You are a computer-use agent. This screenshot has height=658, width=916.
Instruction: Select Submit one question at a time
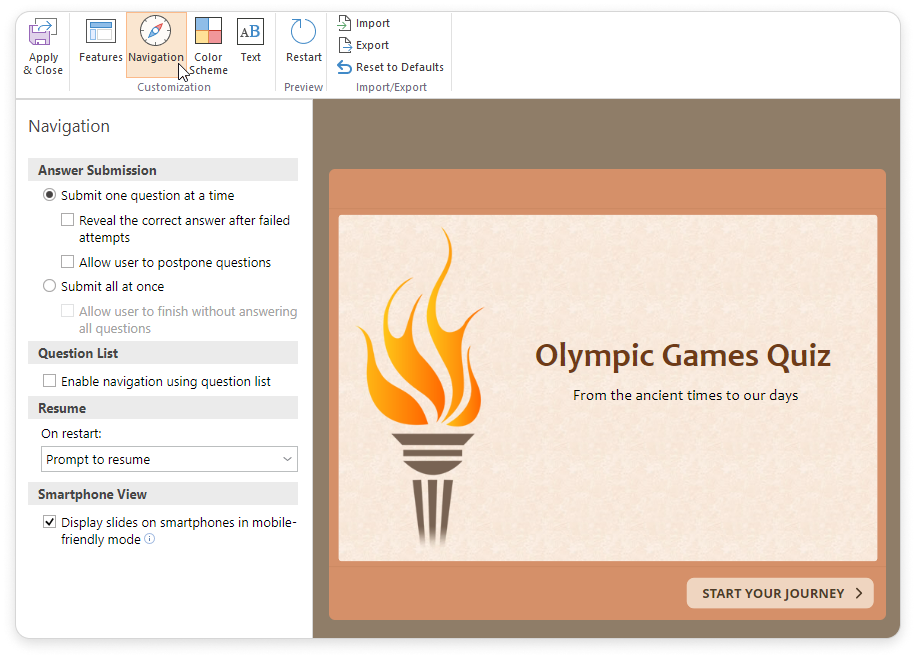coord(50,196)
